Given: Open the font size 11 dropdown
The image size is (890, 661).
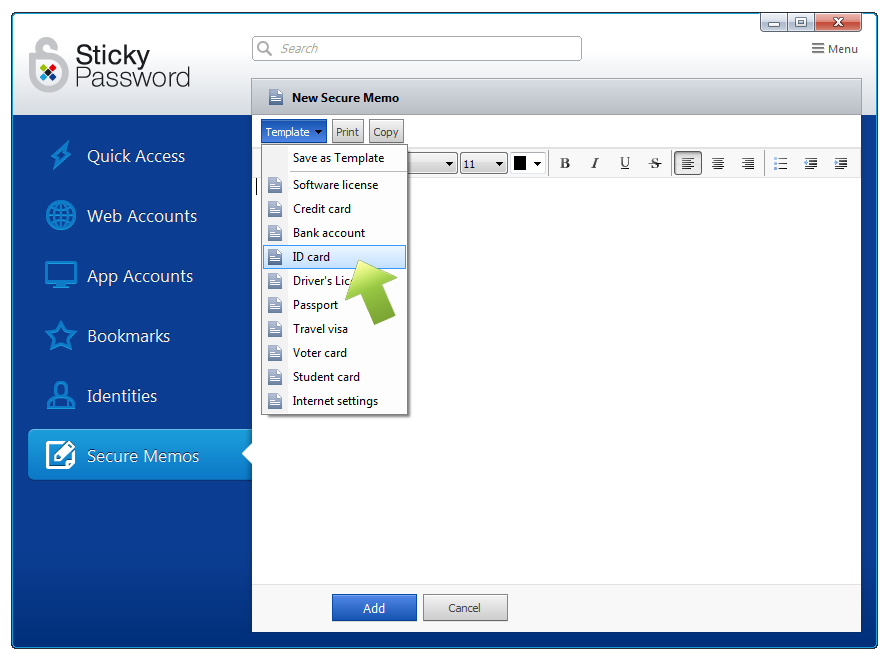Looking at the screenshot, I should click(x=484, y=164).
